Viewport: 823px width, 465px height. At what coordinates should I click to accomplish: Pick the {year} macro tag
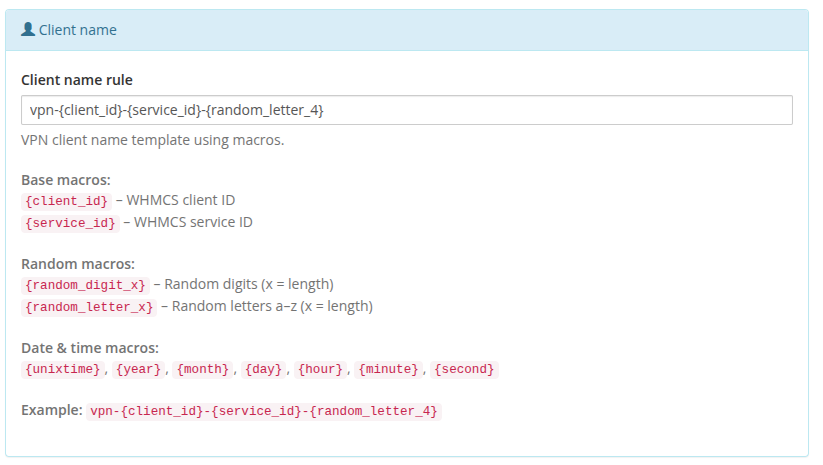141,370
